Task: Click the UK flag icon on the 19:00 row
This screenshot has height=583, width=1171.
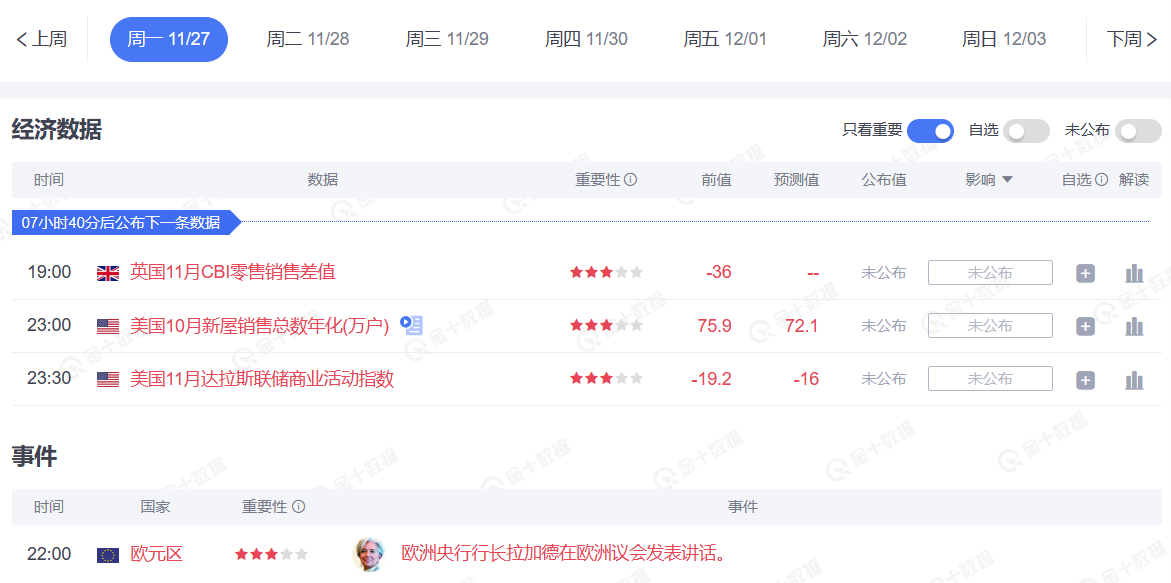Action: tap(107, 271)
